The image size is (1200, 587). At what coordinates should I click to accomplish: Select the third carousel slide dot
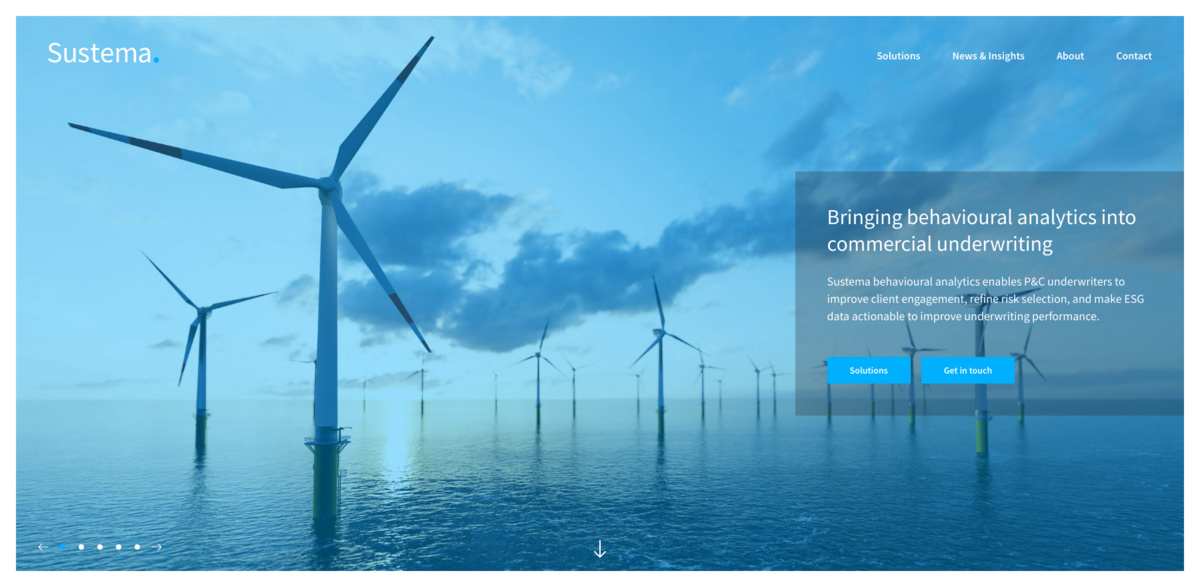(100, 547)
